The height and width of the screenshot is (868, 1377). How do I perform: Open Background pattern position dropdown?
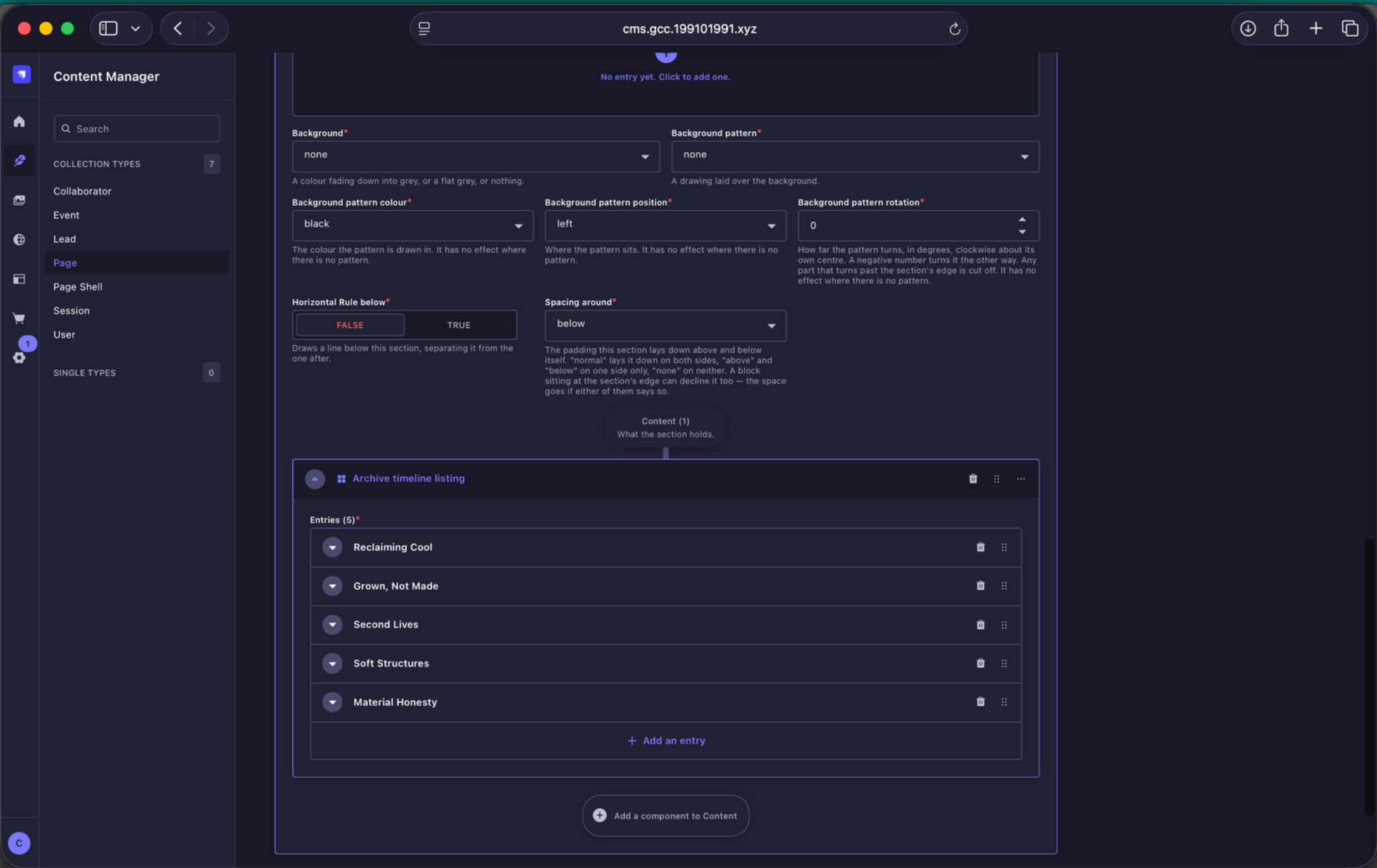665,225
